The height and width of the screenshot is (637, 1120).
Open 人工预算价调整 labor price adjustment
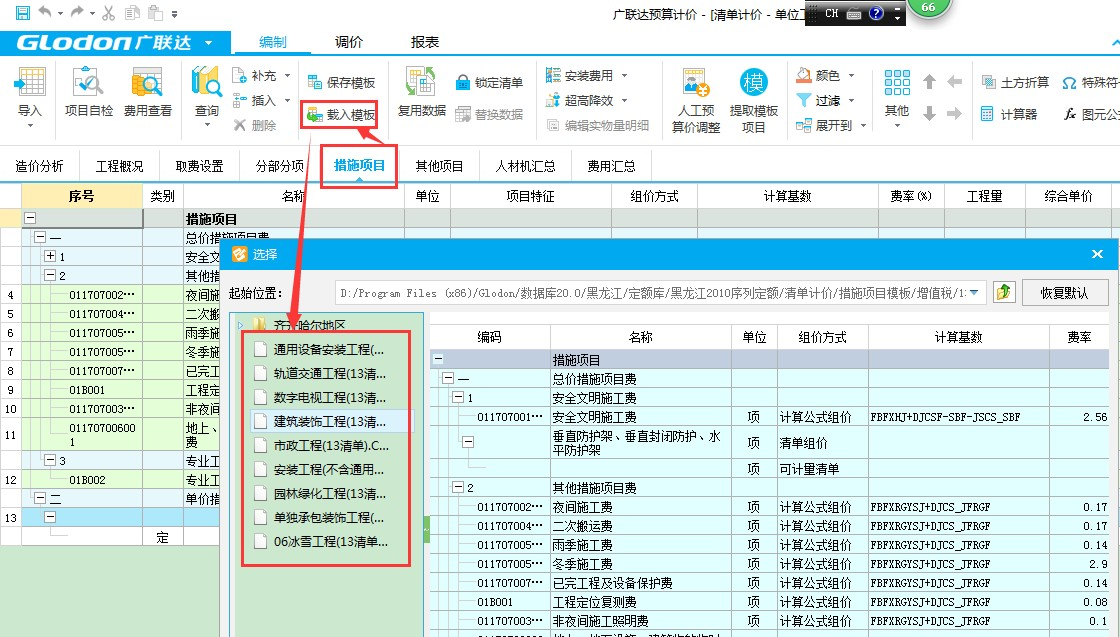pos(695,99)
